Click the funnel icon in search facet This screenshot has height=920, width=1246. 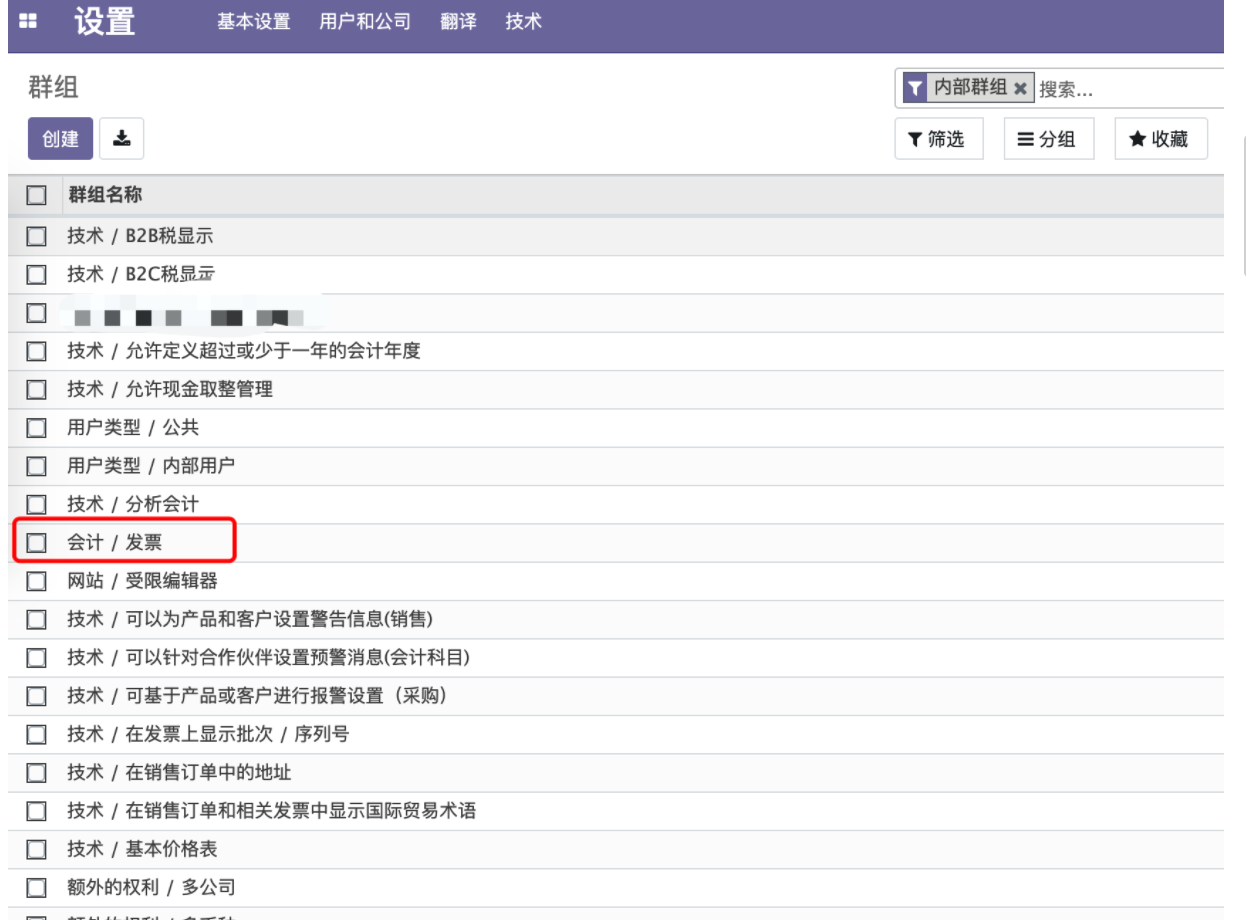(914, 88)
